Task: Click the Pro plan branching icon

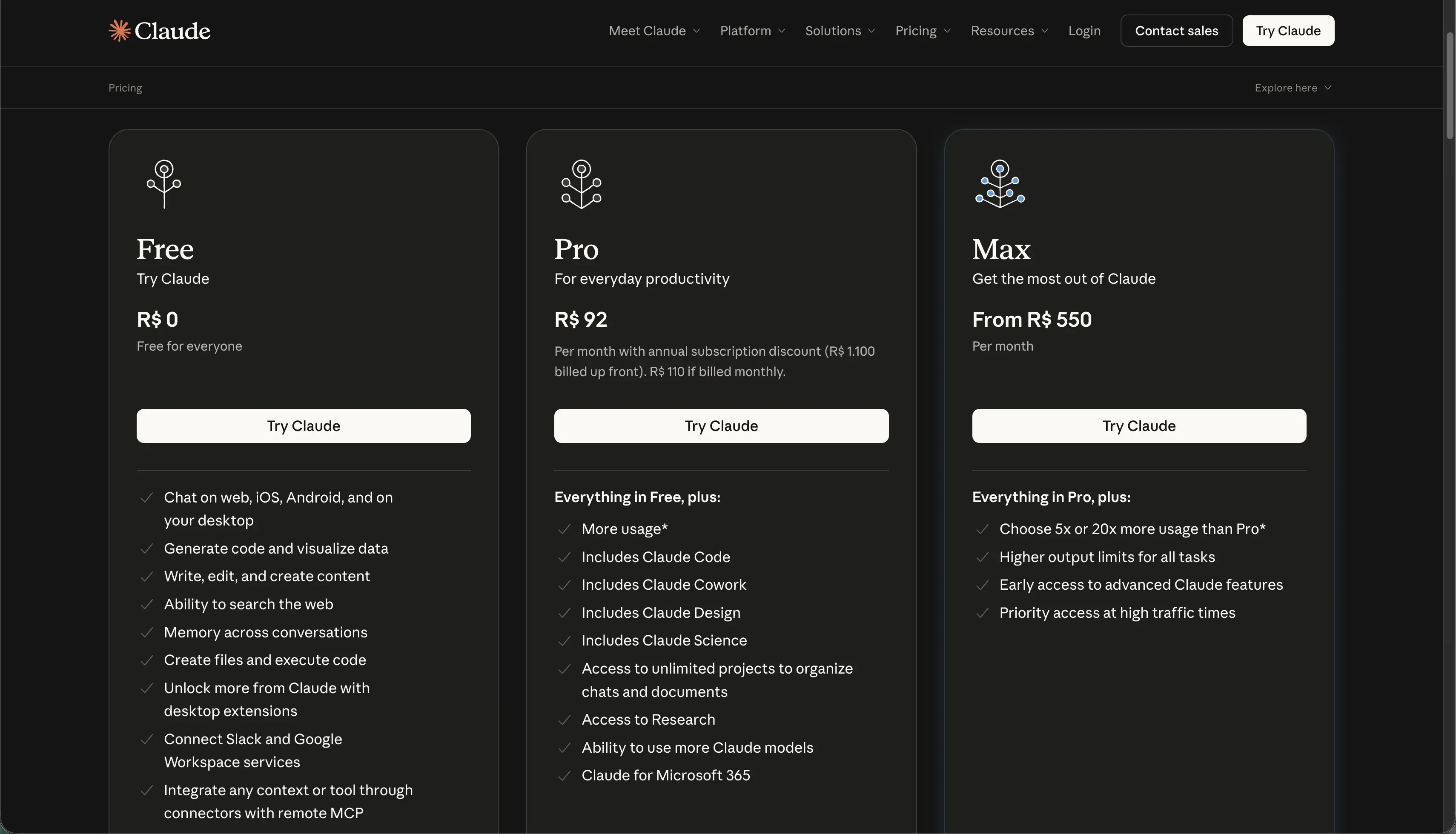Action: tap(582, 184)
